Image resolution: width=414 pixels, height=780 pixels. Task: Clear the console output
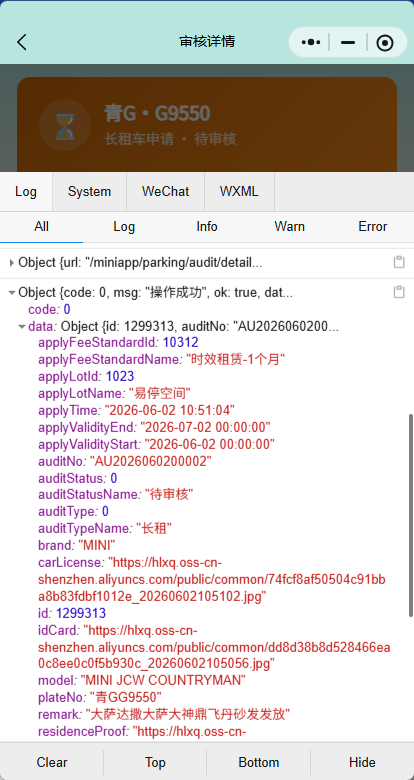(52, 762)
